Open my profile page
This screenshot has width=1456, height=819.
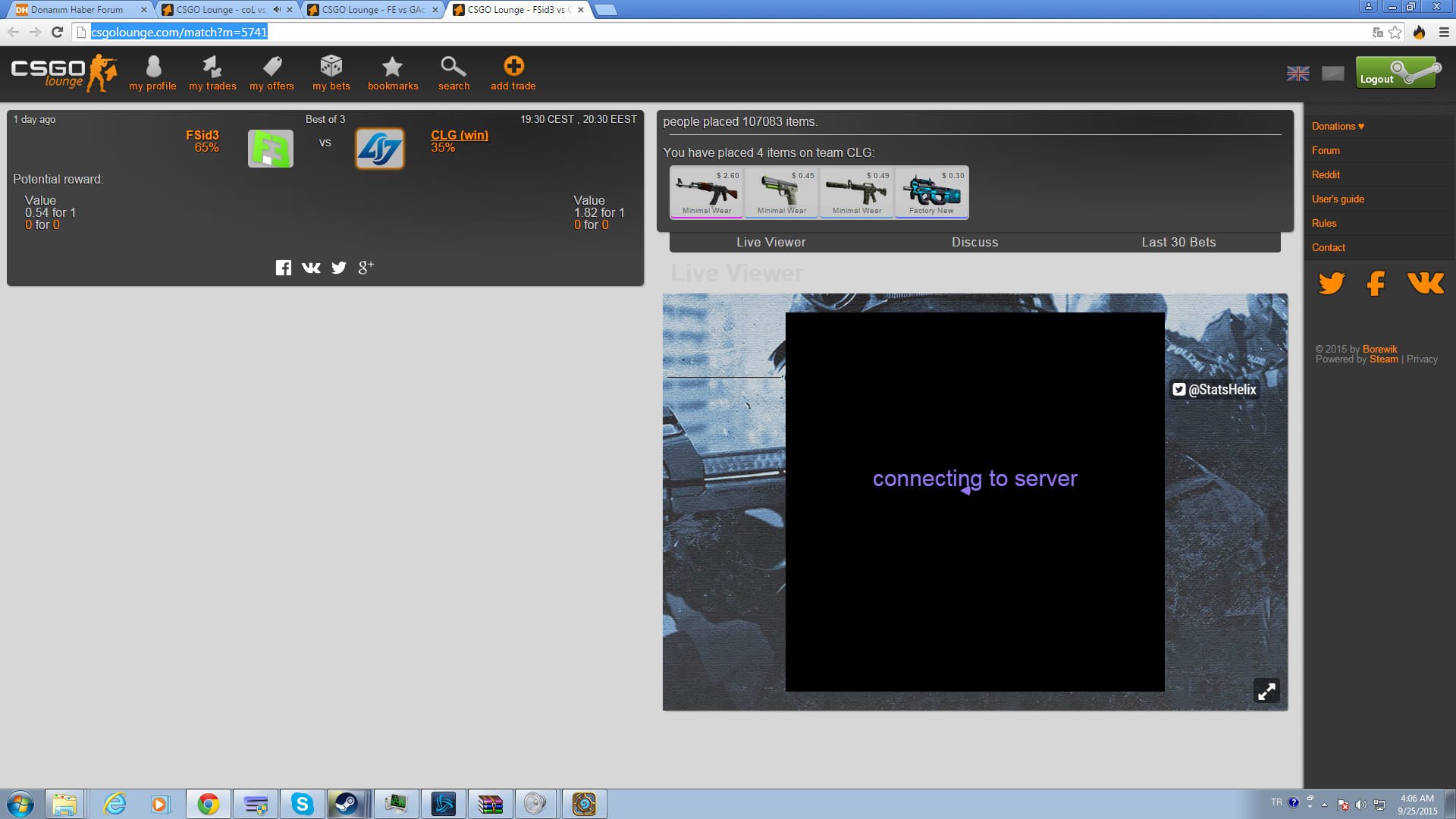pyautogui.click(x=152, y=74)
